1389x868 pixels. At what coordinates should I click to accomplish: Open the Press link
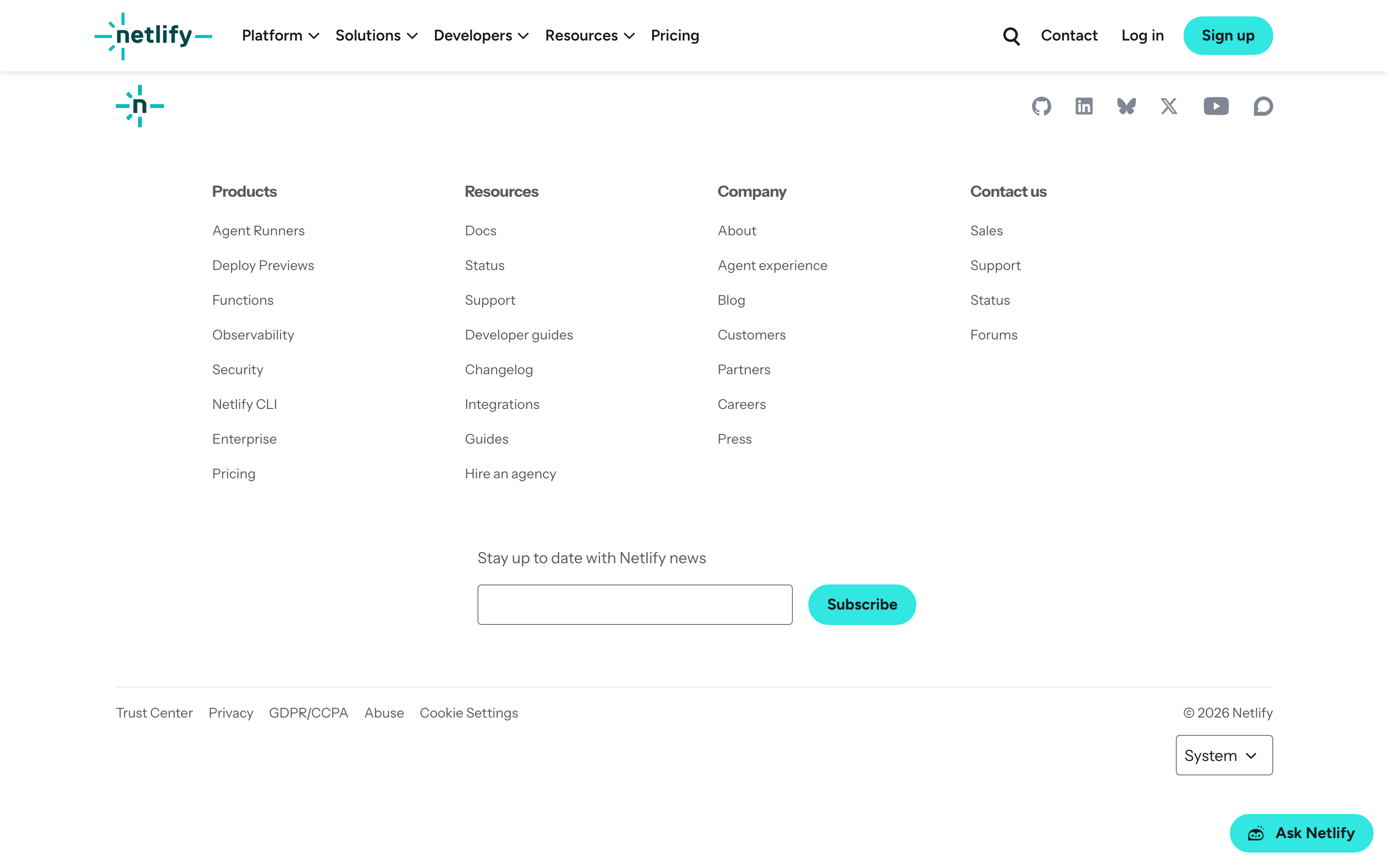click(734, 439)
